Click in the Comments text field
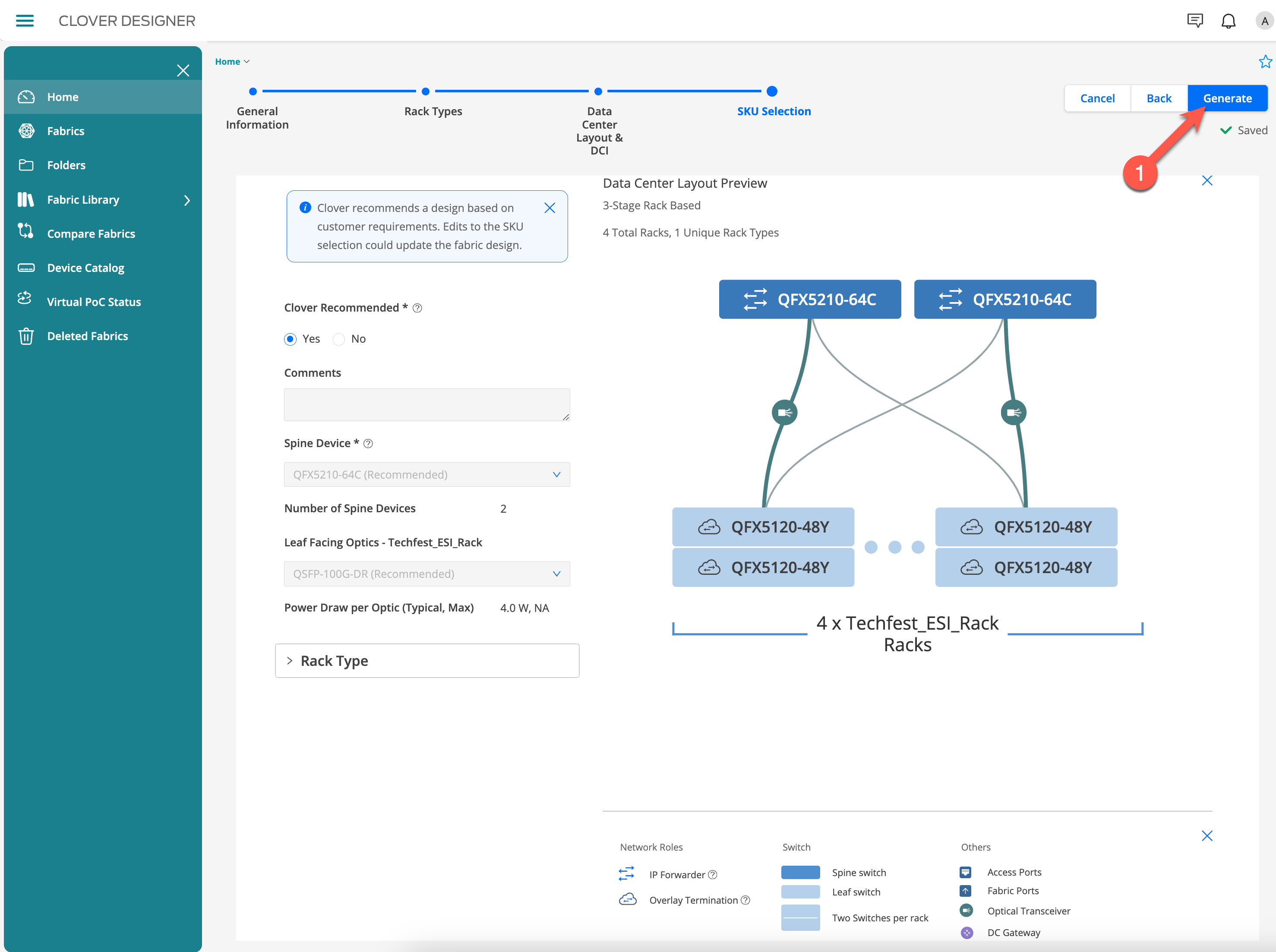The height and width of the screenshot is (952, 1276). pyautogui.click(x=426, y=404)
